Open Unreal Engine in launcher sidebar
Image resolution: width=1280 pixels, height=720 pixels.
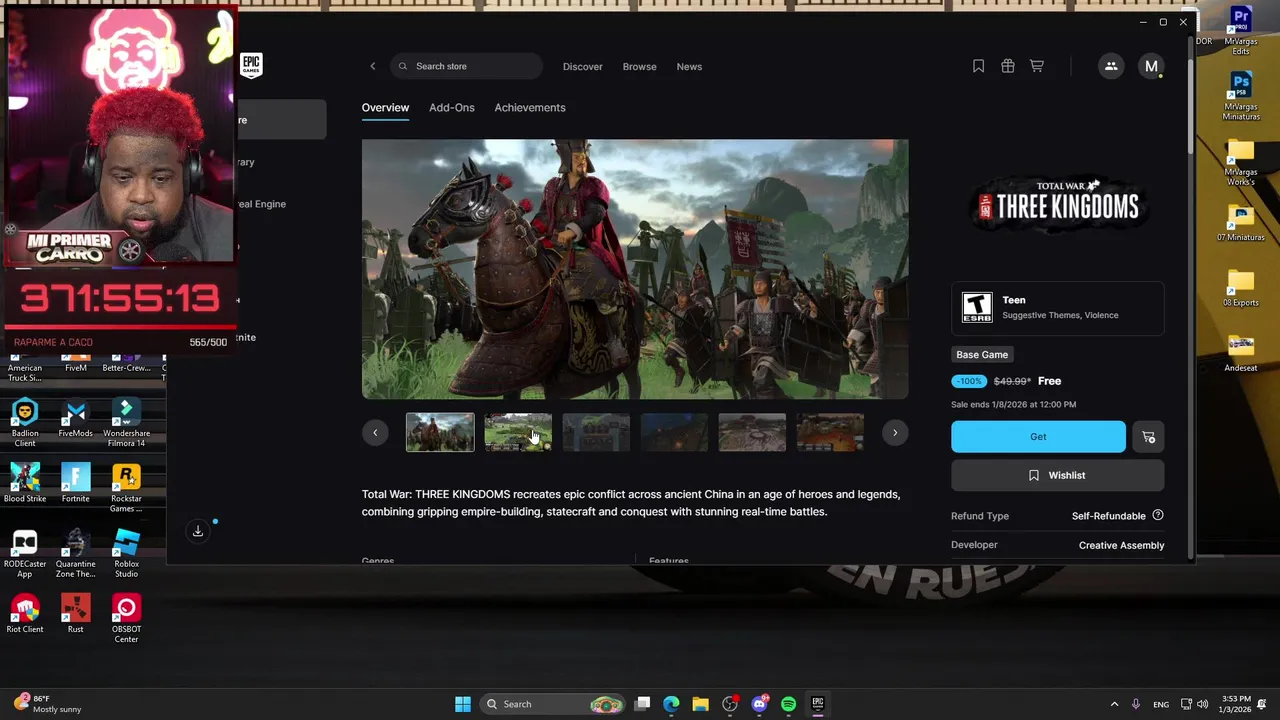[262, 204]
